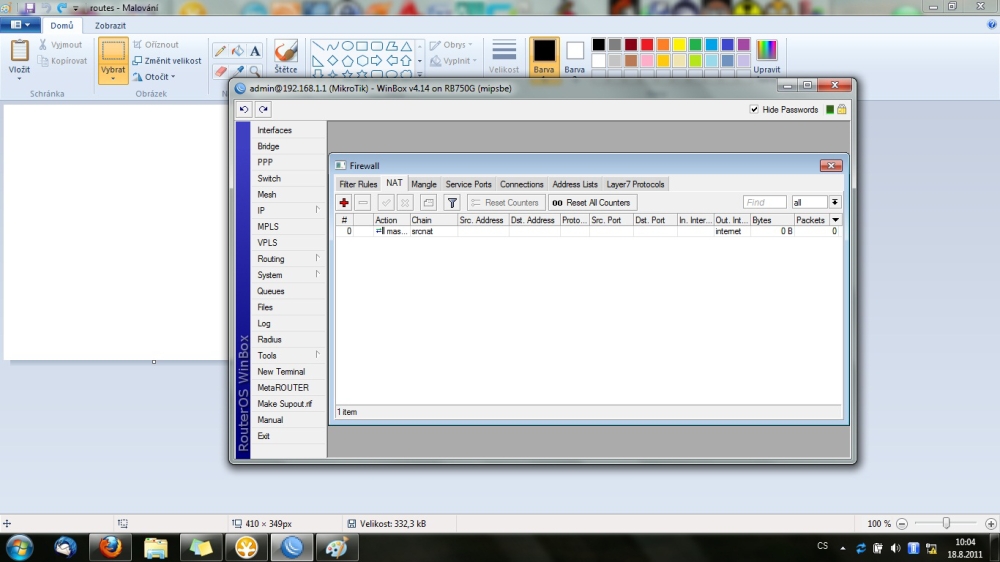Screen dimensions: 1000x562
Task: Select the Color picker tool in Paint
Action: [238, 70]
